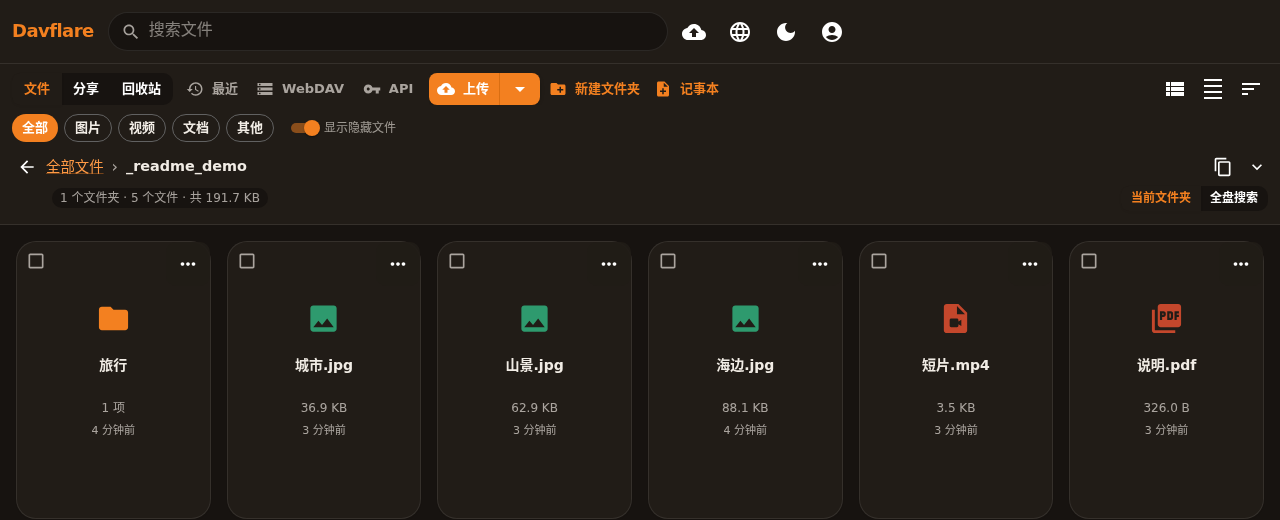Image resolution: width=1280 pixels, height=520 pixels.
Task: Click the search magnifier icon
Action: point(130,31)
